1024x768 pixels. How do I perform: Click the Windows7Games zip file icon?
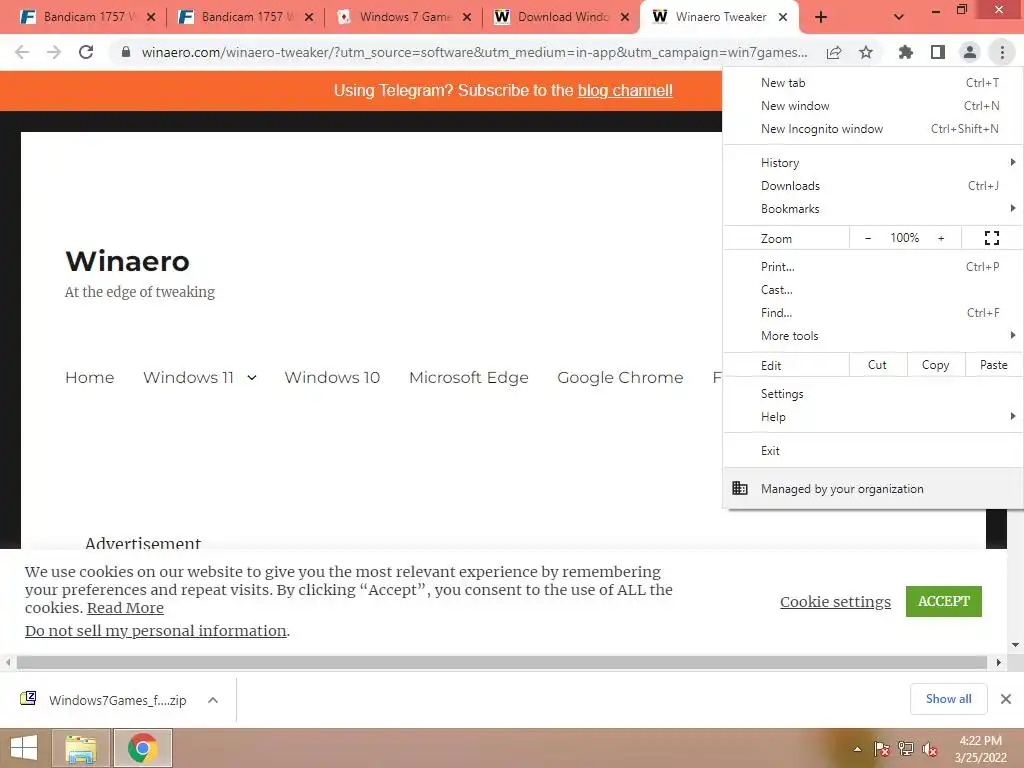pyautogui.click(x=28, y=699)
